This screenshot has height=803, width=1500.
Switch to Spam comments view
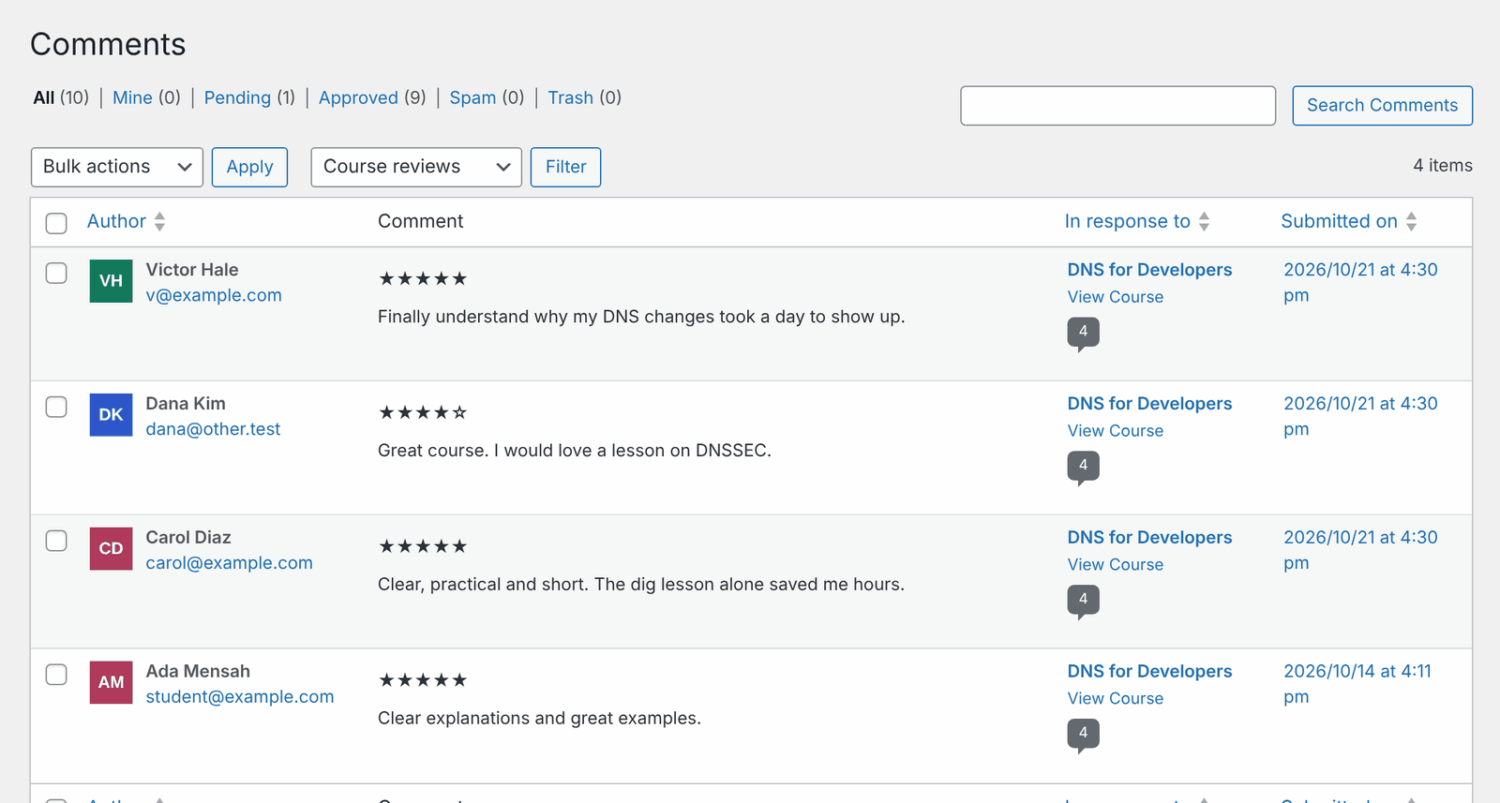click(x=486, y=98)
